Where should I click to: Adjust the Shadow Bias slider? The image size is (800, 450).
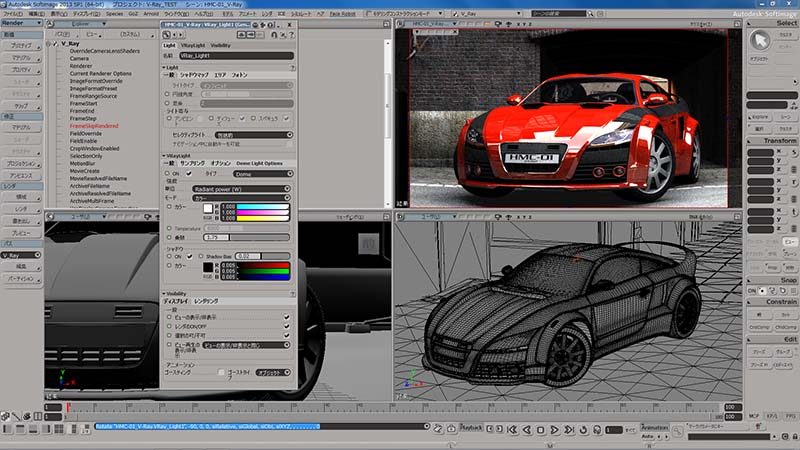263,256
